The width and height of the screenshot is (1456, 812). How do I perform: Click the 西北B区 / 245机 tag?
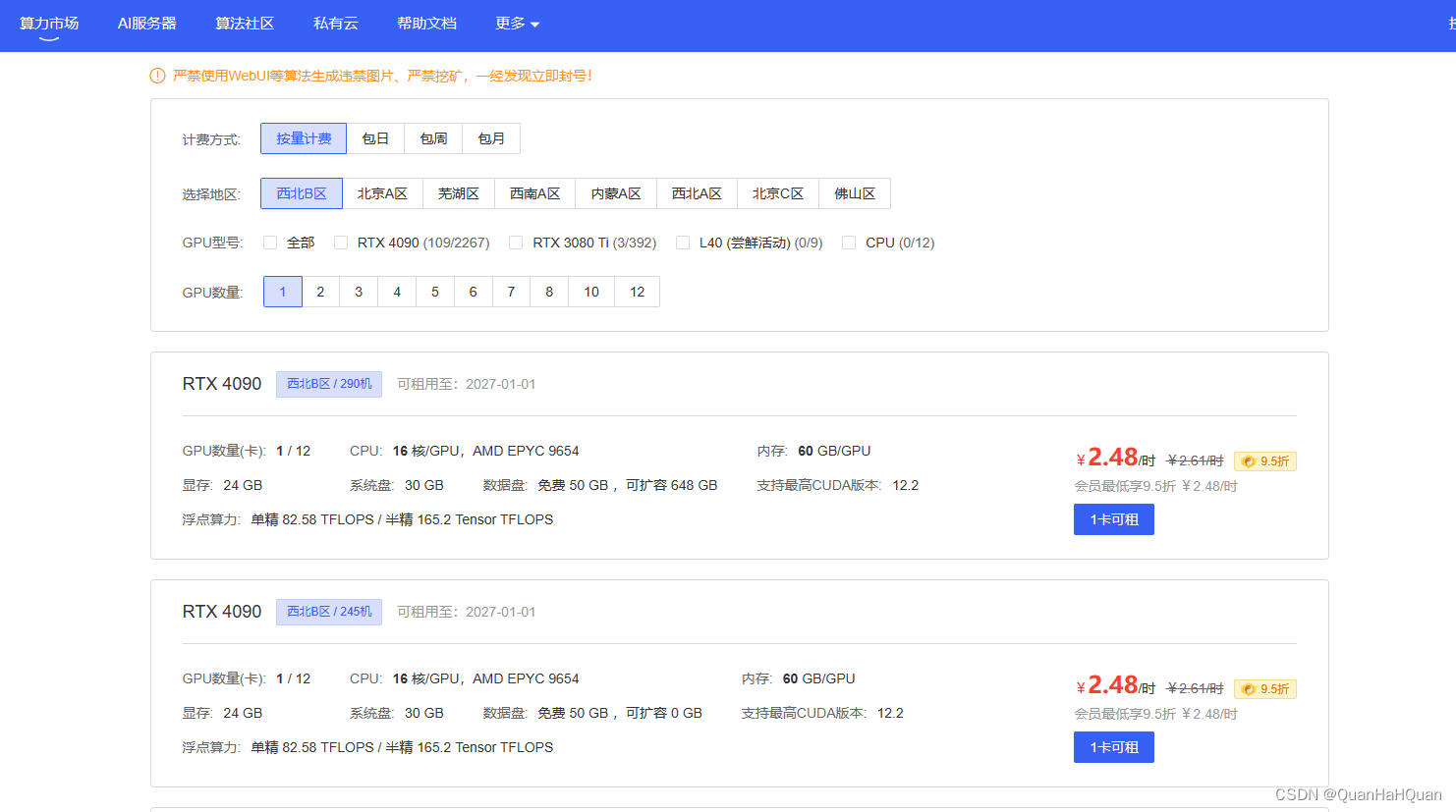point(329,612)
